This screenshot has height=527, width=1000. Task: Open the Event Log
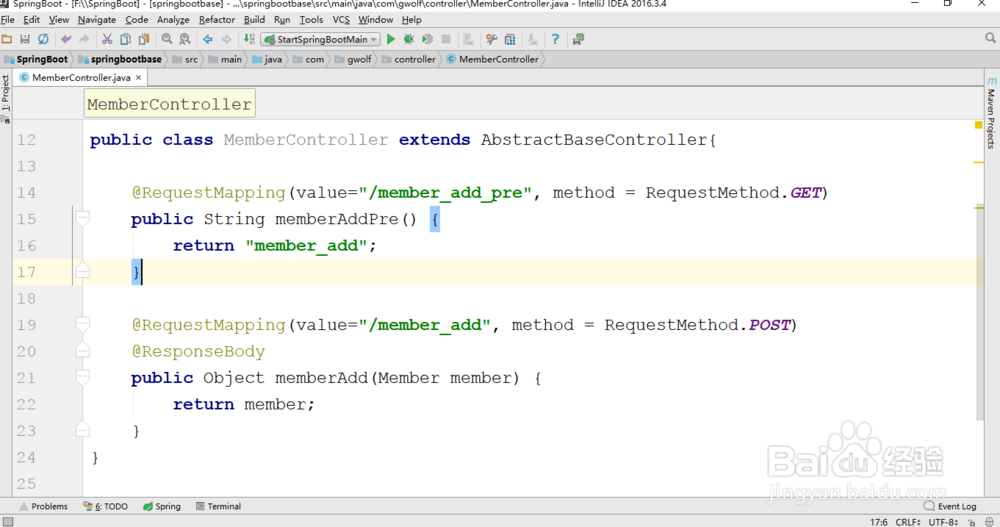coord(950,507)
